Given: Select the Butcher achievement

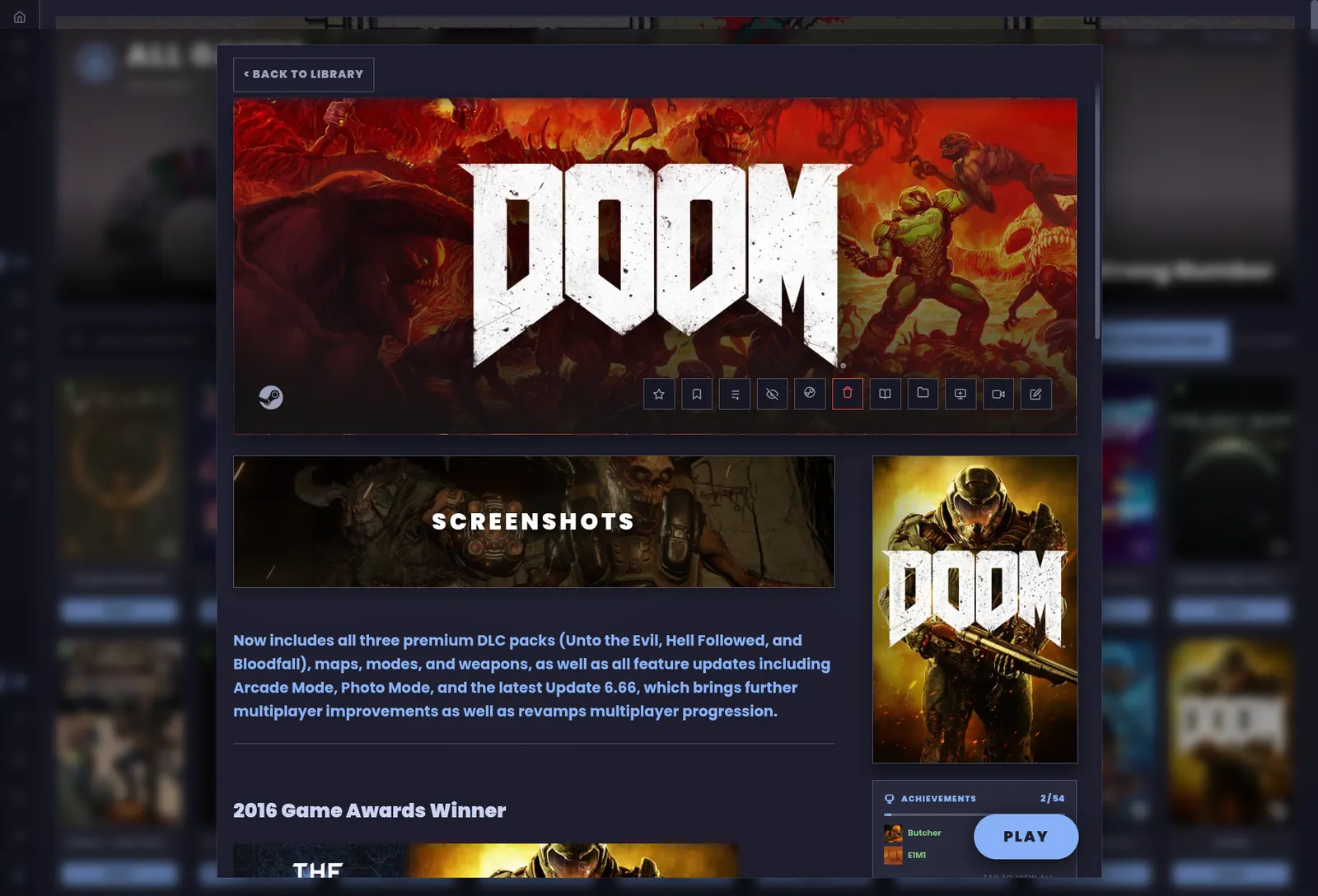Looking at the screenshot, I should point(924,833).
